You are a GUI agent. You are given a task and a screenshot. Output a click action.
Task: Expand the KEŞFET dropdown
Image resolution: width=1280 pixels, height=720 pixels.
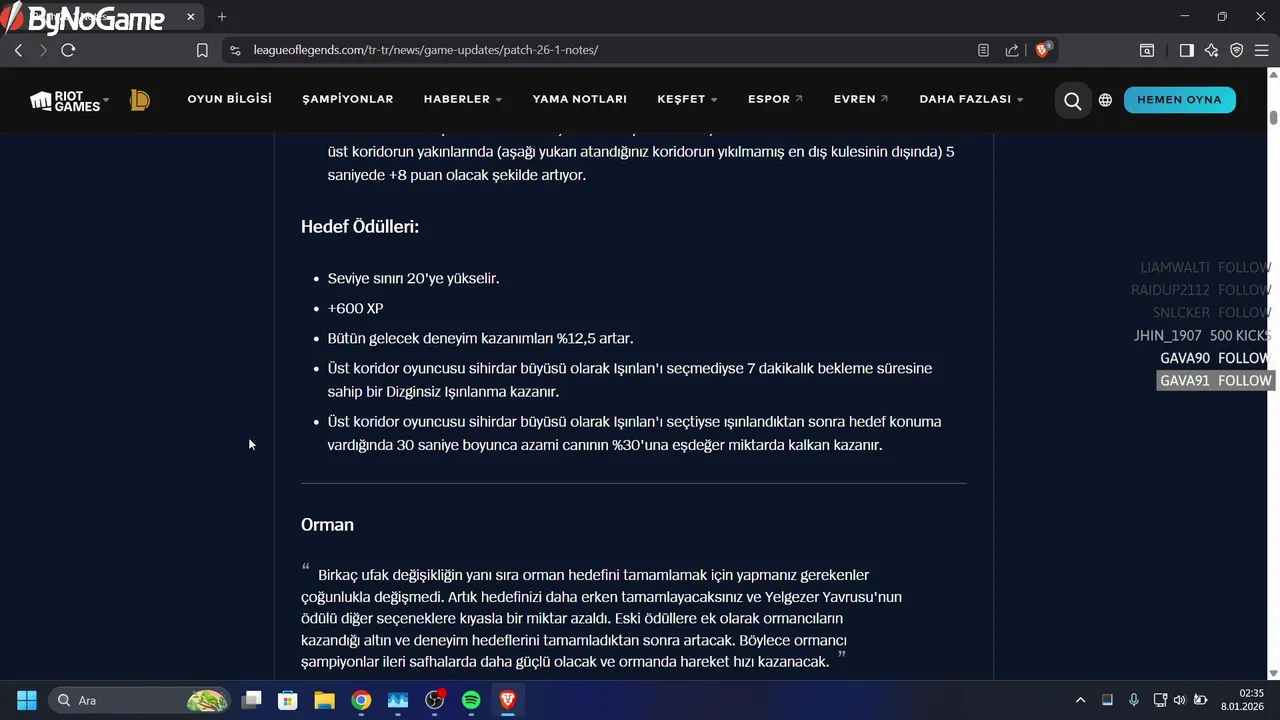[688, 99]
